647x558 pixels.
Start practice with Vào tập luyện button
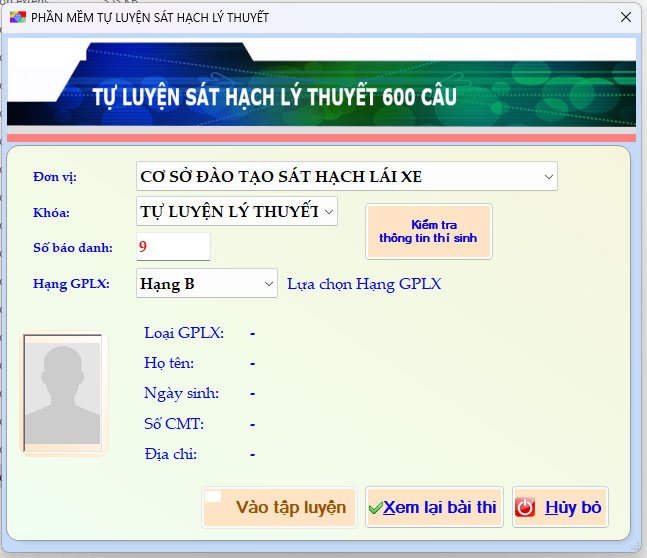[x=279, y=507]
